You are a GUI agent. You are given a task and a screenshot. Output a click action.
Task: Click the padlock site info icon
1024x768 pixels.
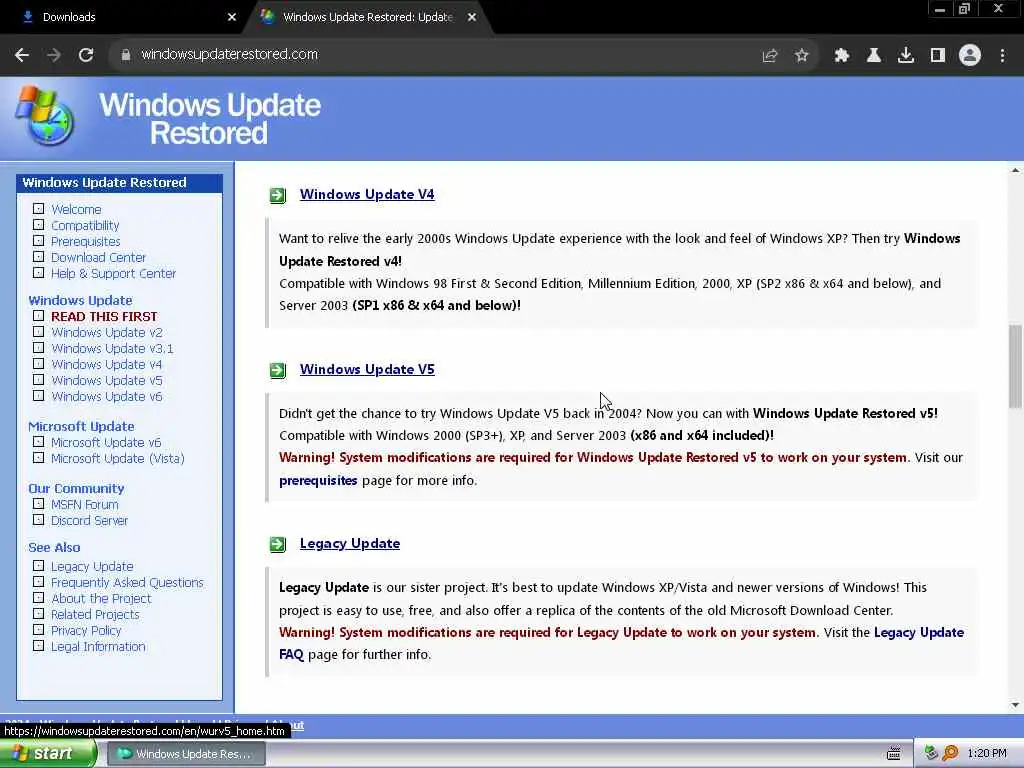pos(125,55)
